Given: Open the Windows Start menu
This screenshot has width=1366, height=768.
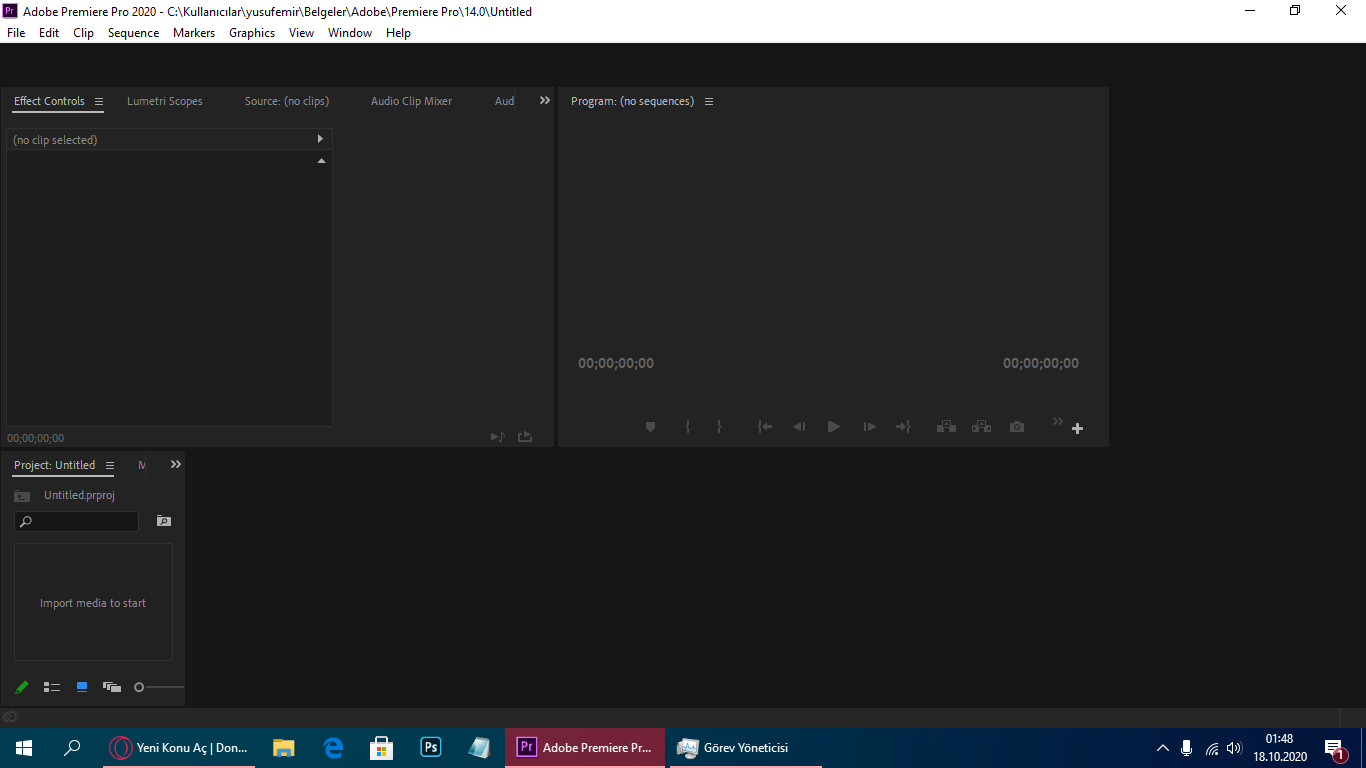Looking at the screenshot, I should coord(24,748).
